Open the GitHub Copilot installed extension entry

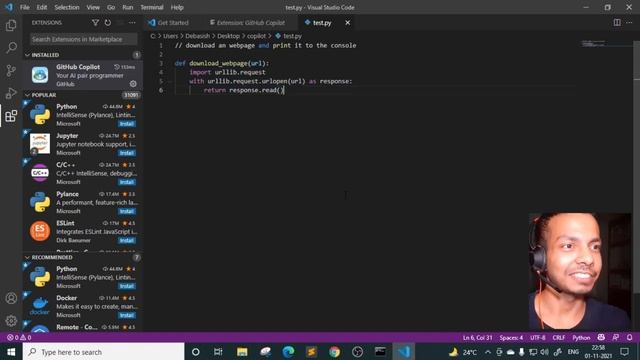pyautogui.click(x=83, y=75)
